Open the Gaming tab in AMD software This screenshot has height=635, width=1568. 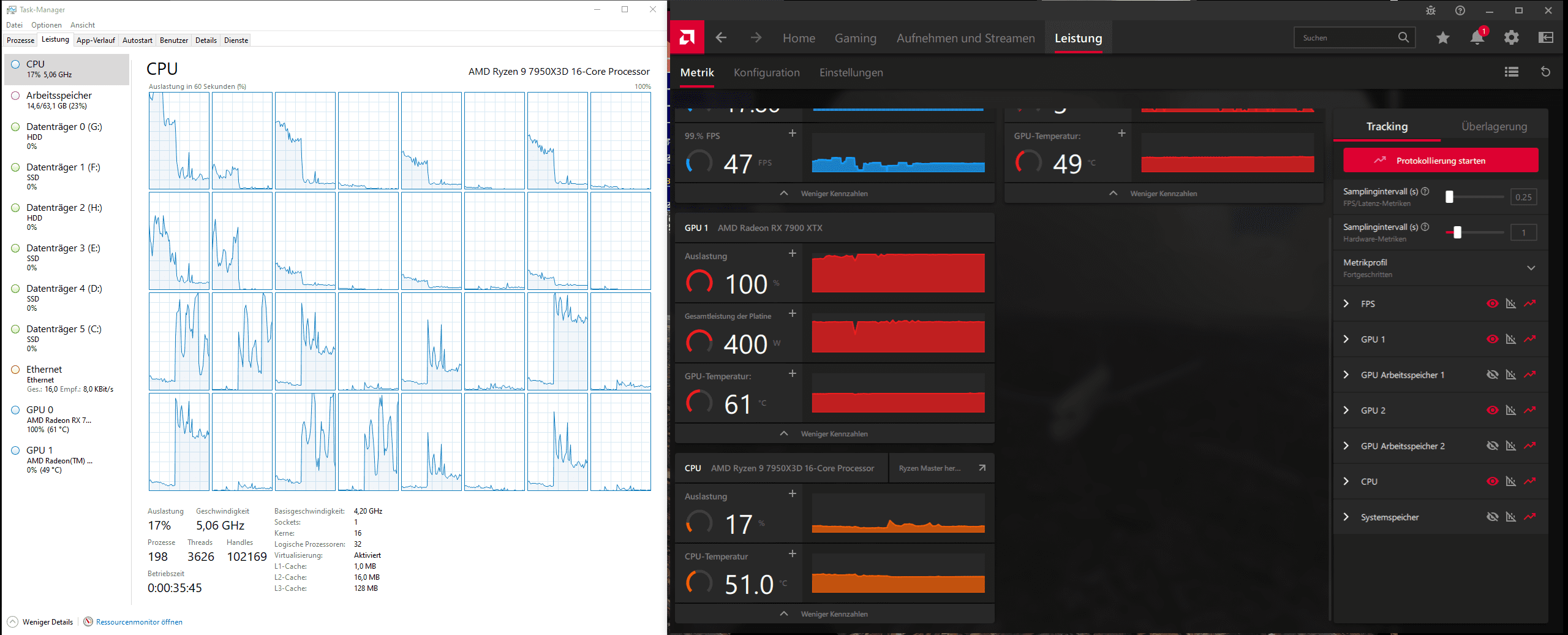pos(856,38)
